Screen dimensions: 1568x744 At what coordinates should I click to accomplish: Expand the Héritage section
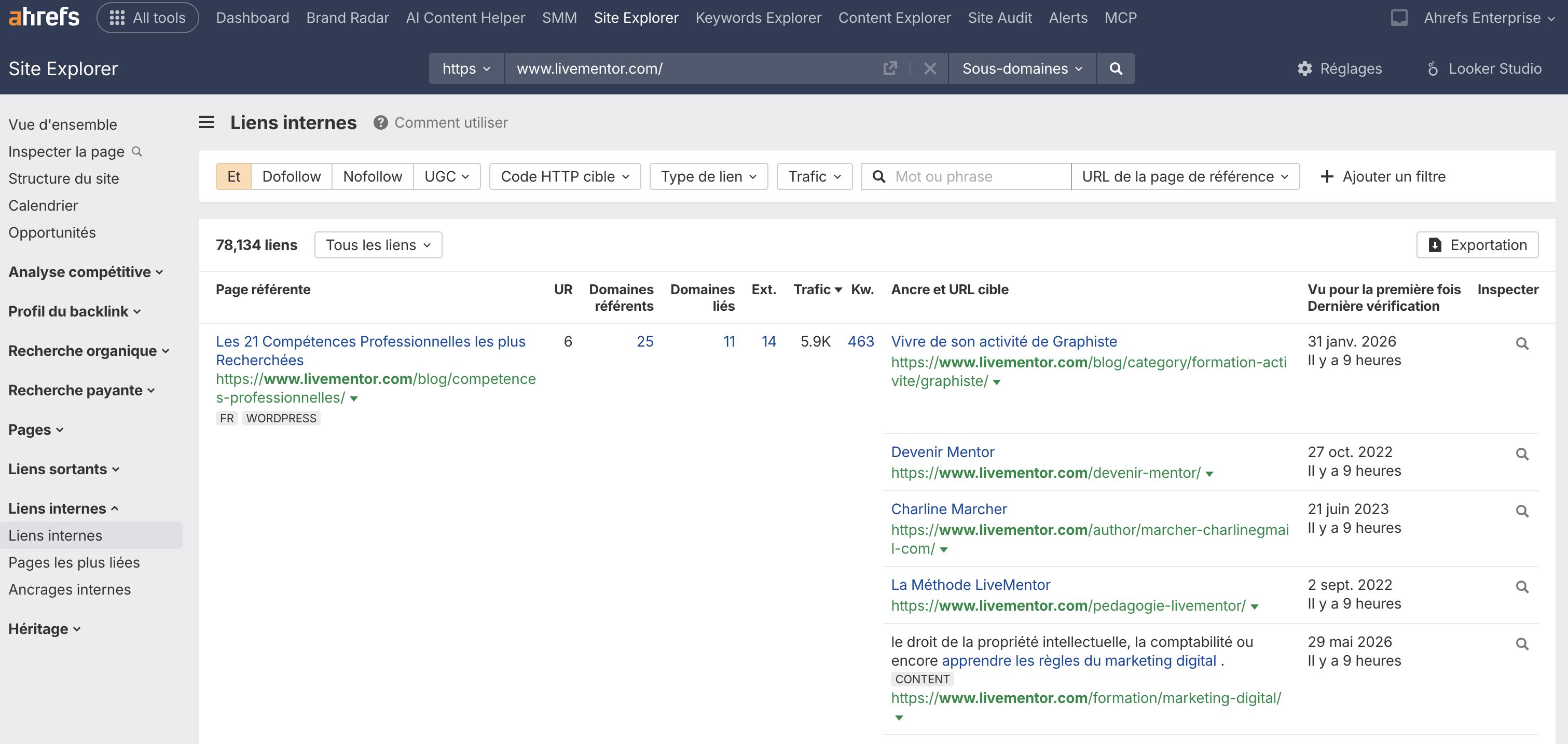tap(45, 629)
